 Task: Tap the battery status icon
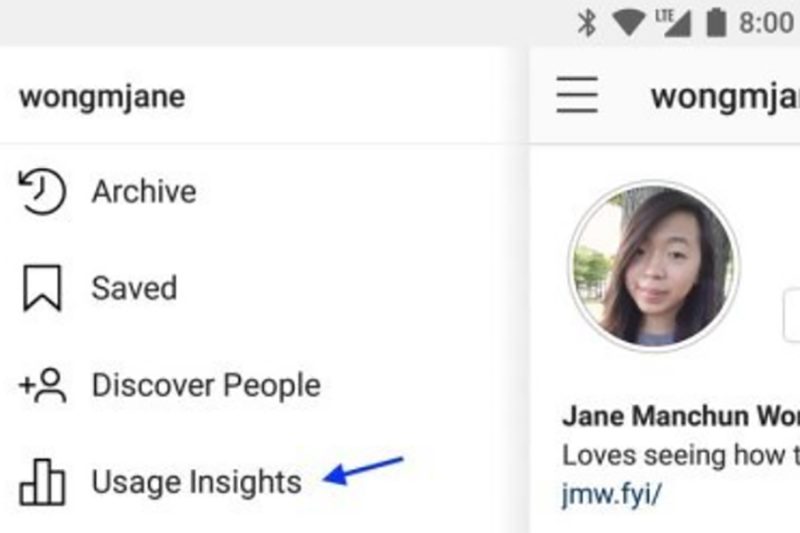tap(716, 23)
